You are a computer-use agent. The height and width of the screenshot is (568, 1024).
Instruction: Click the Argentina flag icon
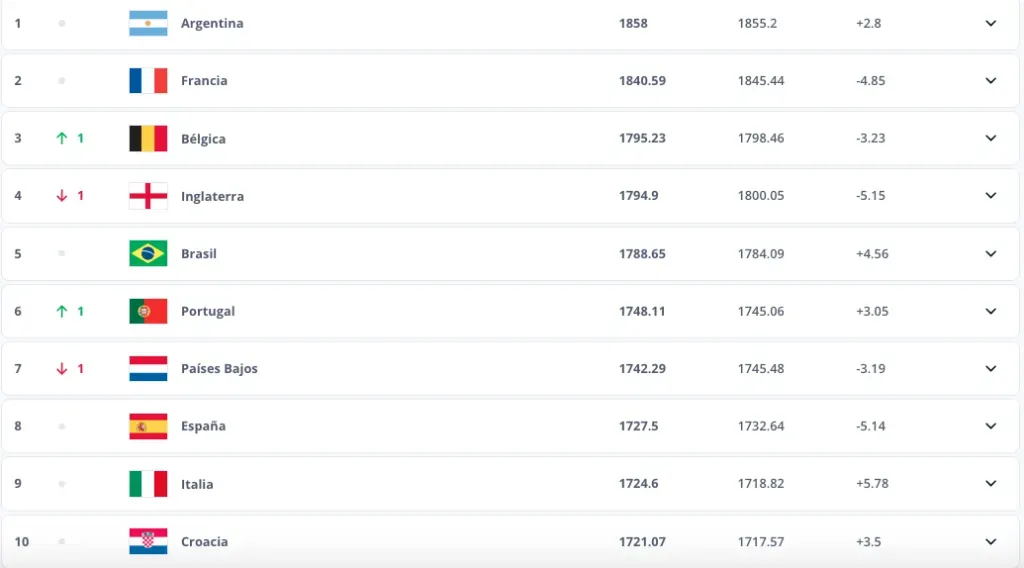pyautogui.click(x=148, y=23)
